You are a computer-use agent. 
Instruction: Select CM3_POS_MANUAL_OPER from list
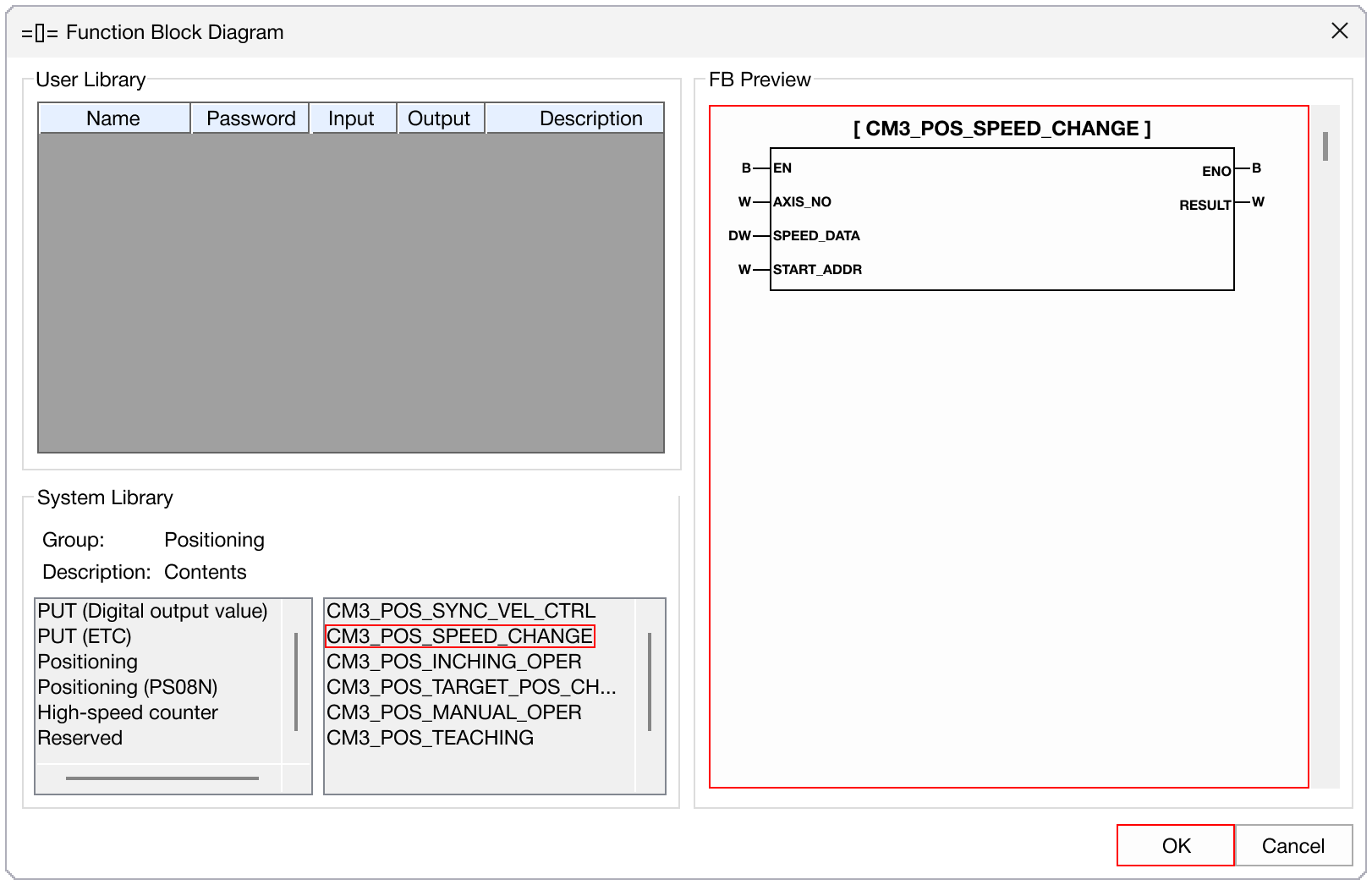pos(453,712)
